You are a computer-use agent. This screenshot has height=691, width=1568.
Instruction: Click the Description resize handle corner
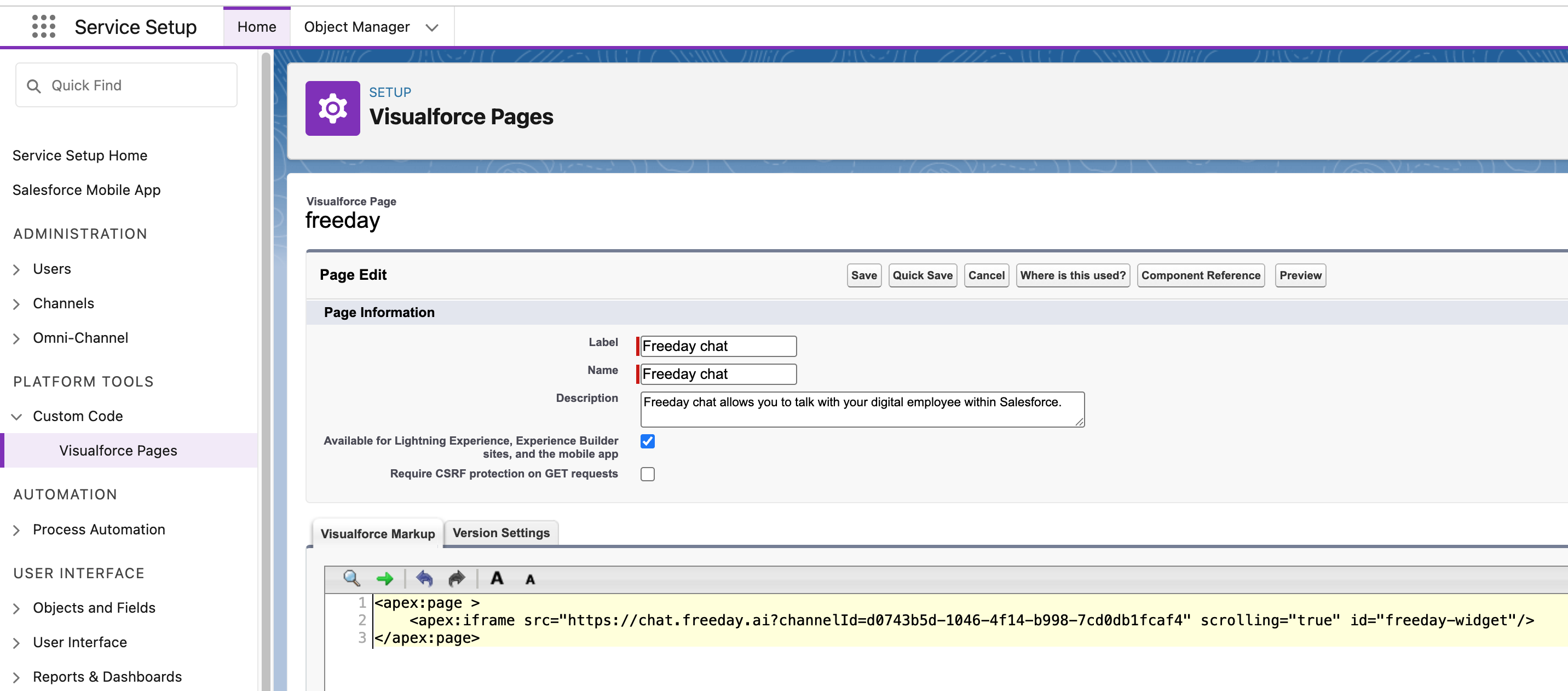1079,422
